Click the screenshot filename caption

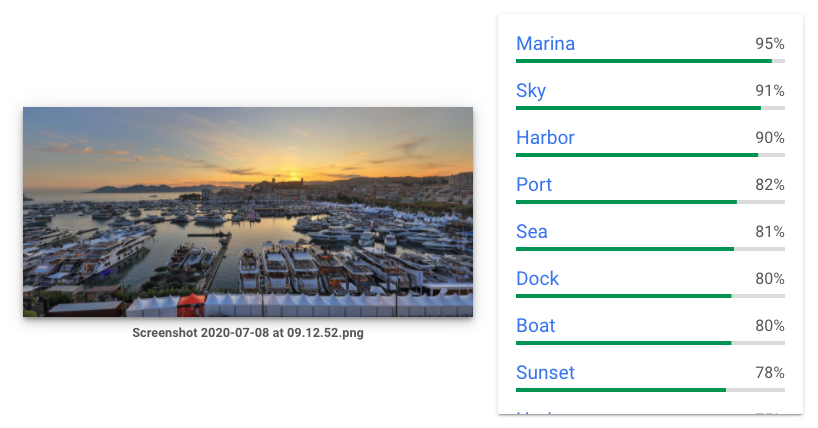pos(248,333)
